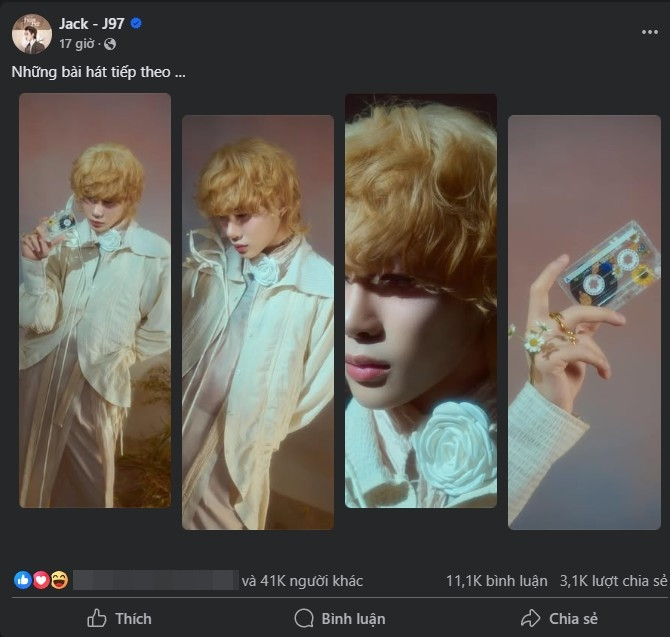
Task: Click the blue Like reaction icon
Action: [22, 580]
